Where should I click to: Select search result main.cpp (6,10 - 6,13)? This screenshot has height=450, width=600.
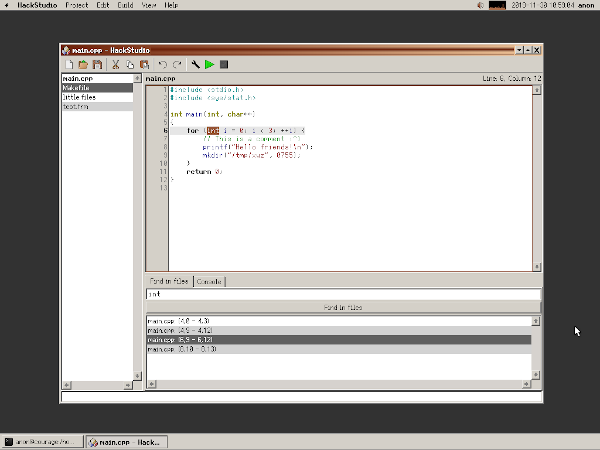(339, 349)
